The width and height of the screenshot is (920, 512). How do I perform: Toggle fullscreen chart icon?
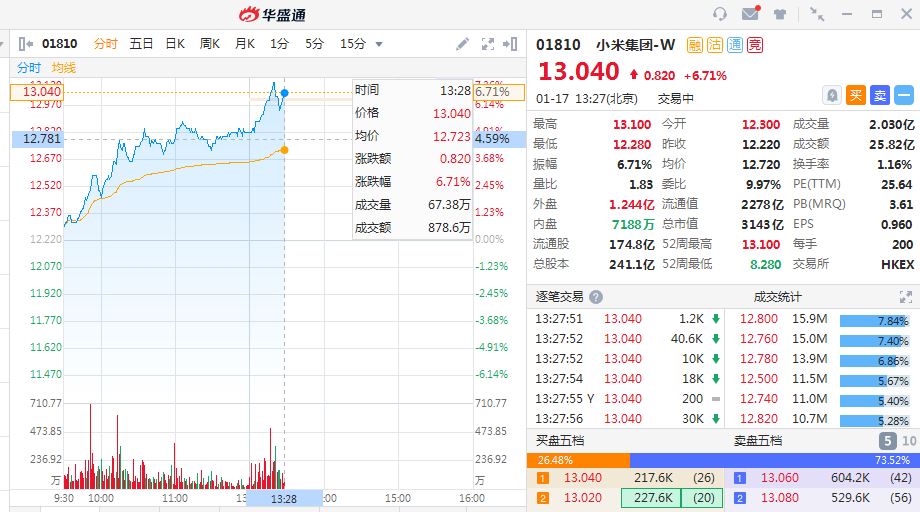point(488,44)
